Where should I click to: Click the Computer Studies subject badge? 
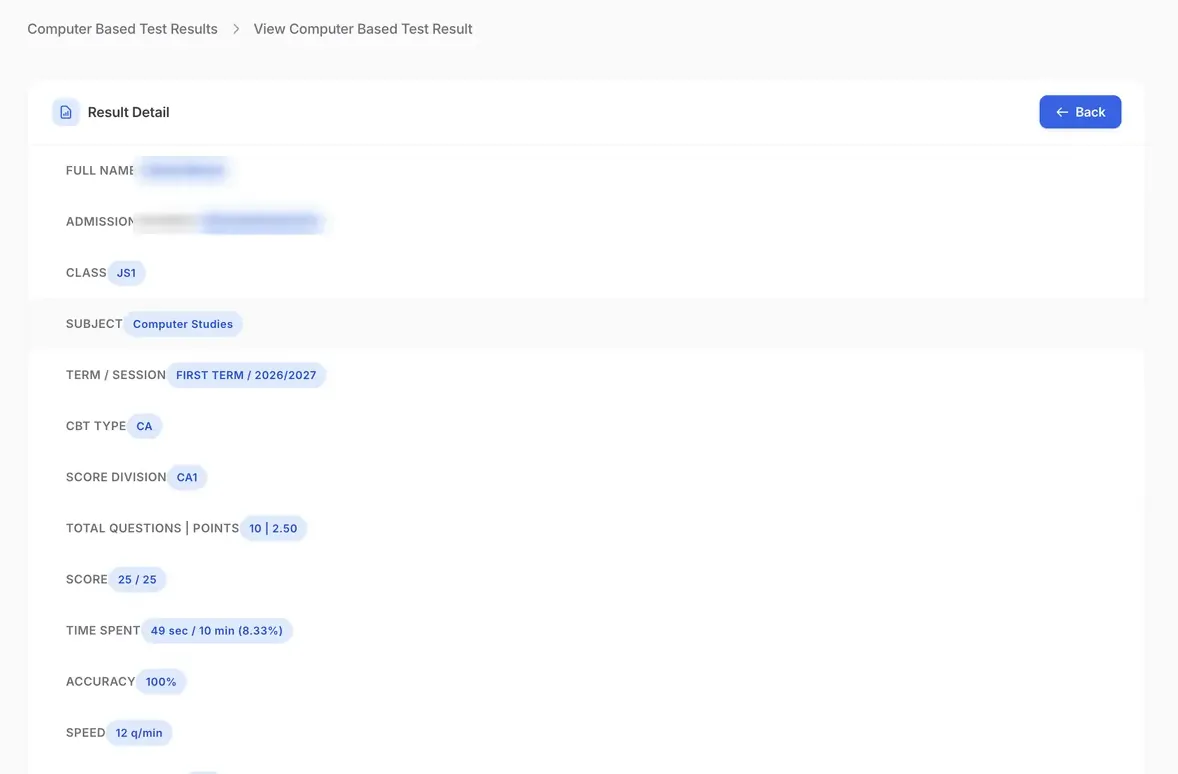pos(183,324)
